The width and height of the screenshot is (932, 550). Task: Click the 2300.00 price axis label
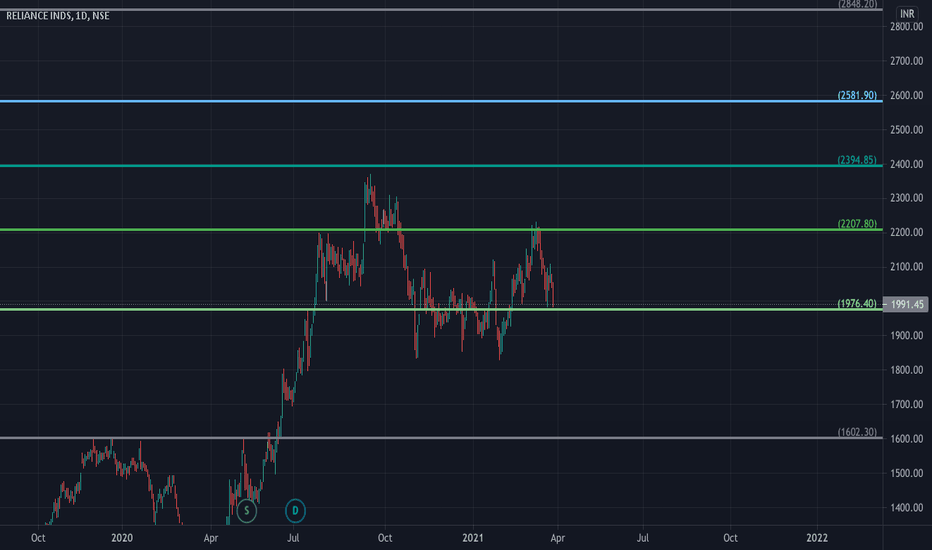[906, 198]
